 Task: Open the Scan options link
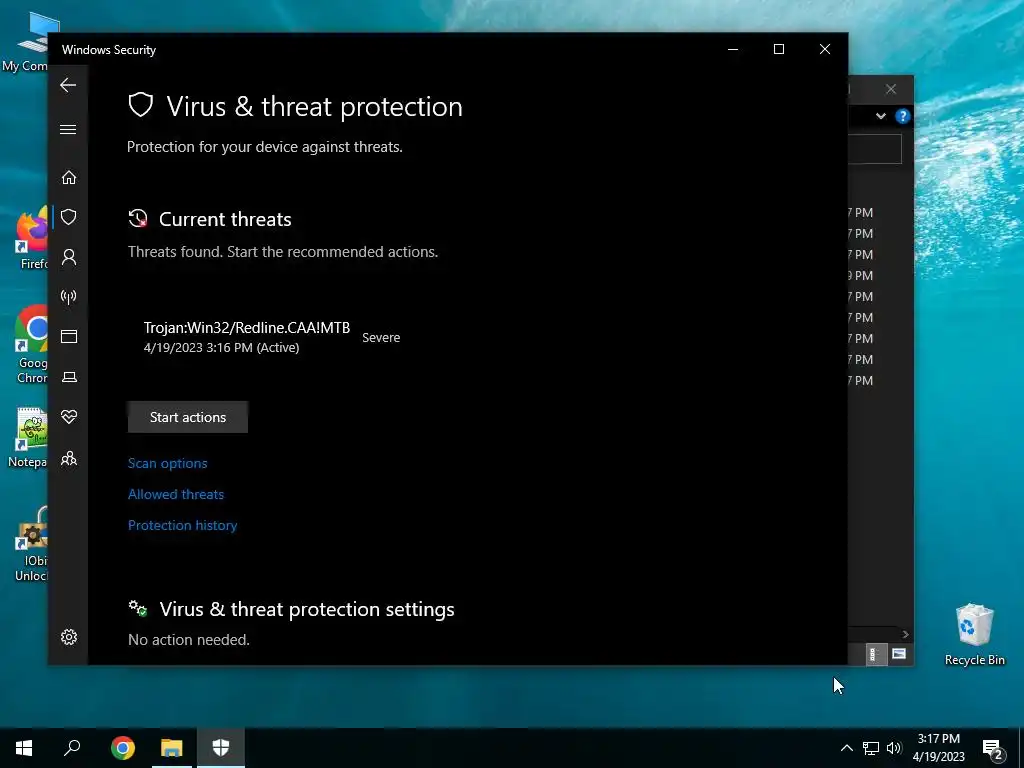167,463
